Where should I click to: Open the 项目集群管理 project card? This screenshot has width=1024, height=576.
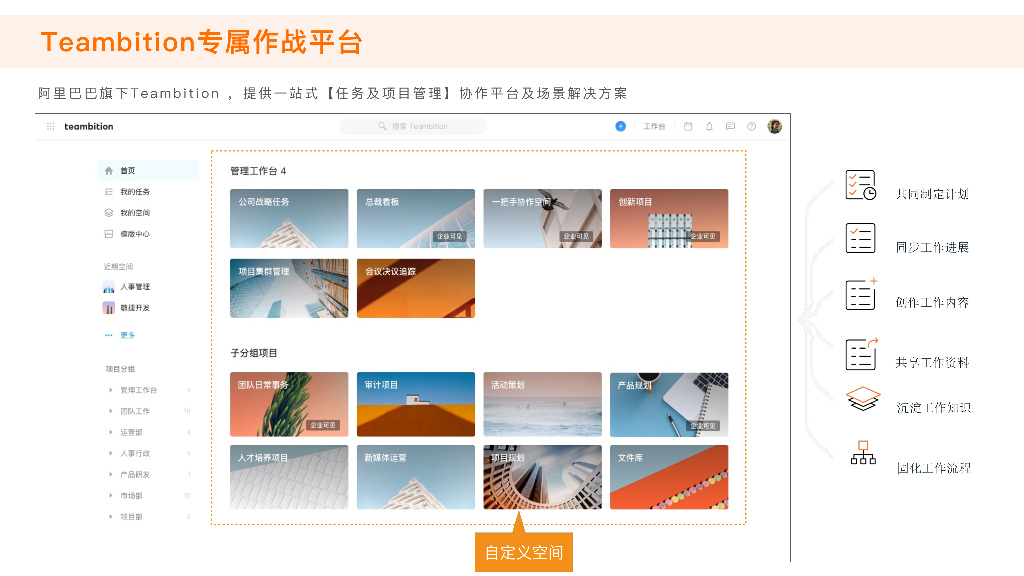point(289,289)
